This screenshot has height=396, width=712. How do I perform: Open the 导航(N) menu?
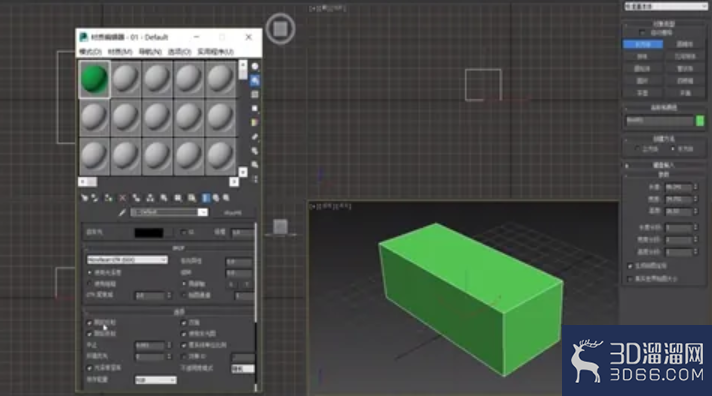pos(150,52)
